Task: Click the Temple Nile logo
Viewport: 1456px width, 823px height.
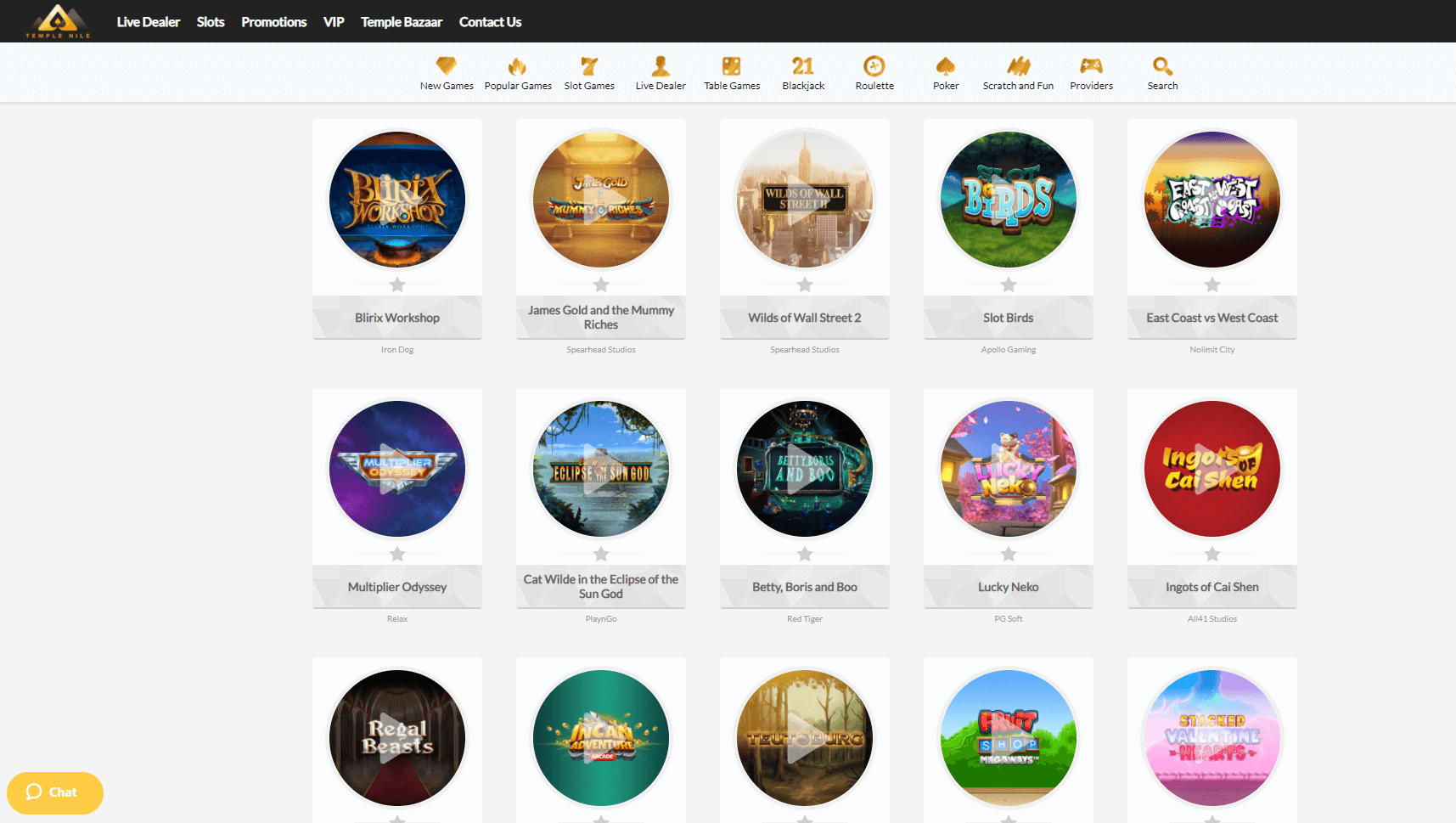Action: point(58,21)
